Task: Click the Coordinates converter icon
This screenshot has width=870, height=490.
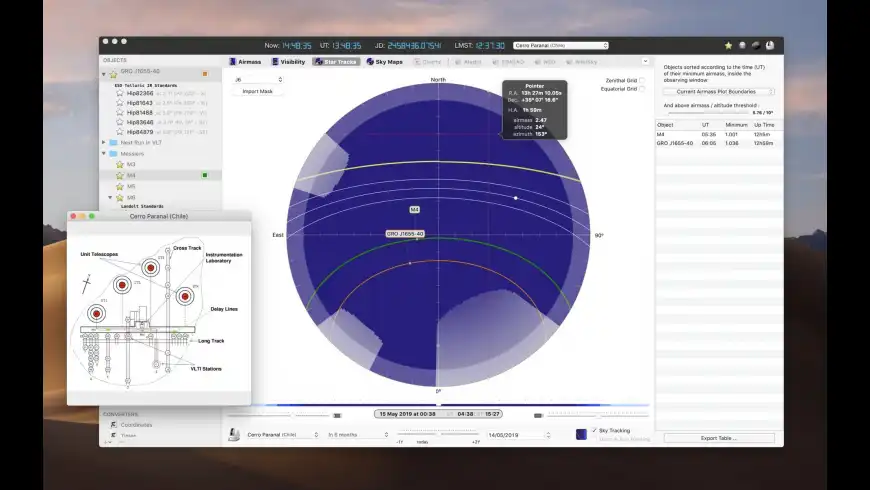Action: [x=112, y=424]
